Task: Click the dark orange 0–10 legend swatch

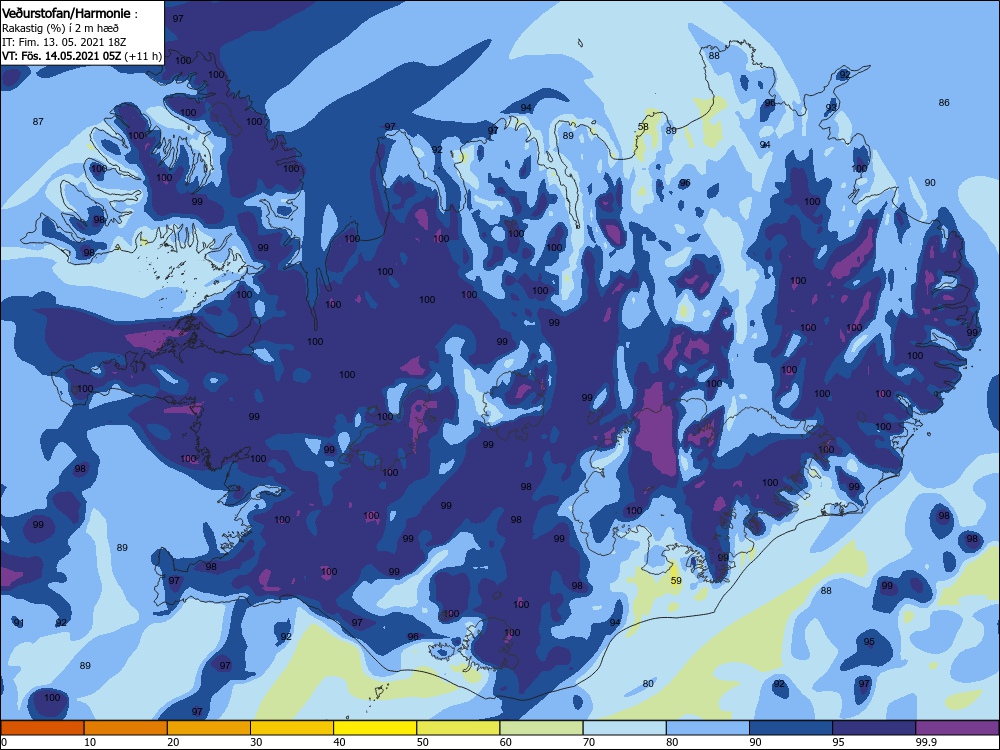Action: 42,728
